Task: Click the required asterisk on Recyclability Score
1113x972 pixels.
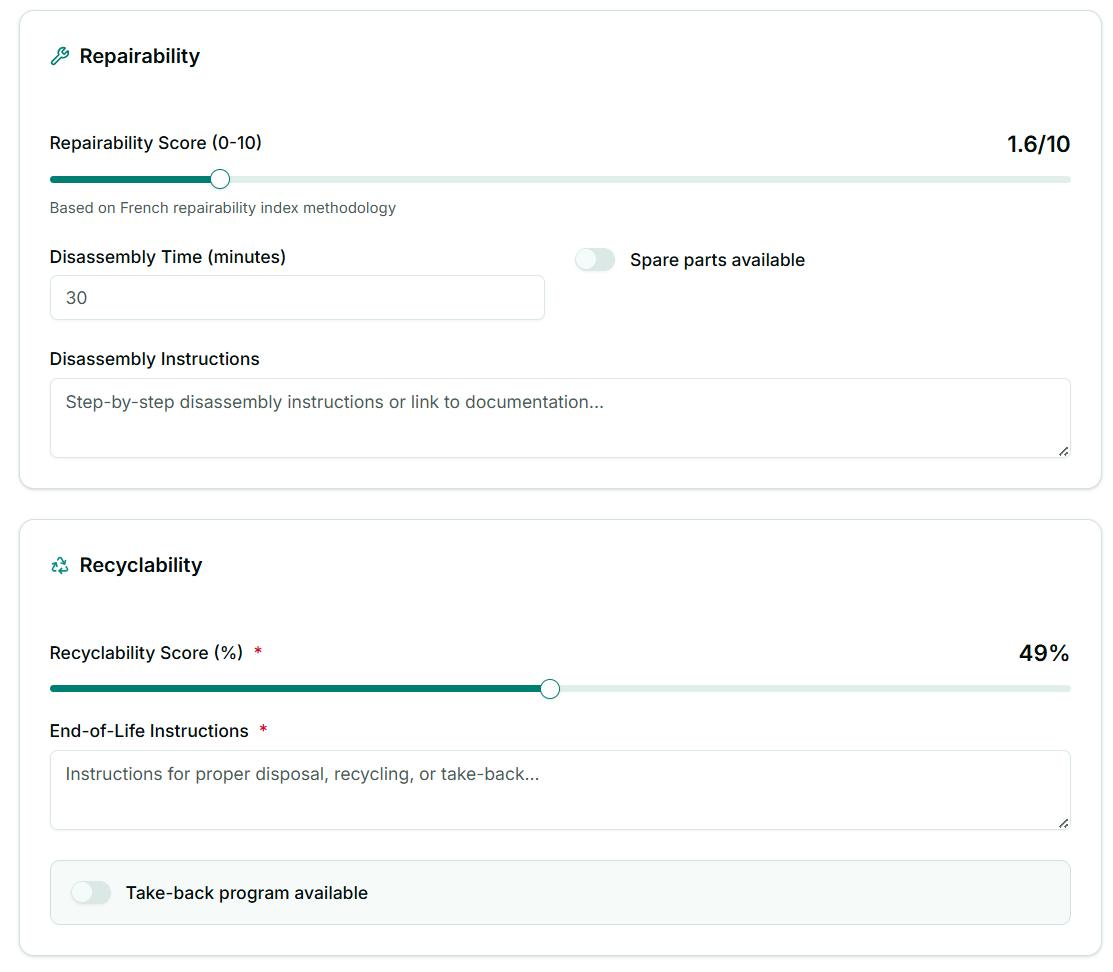Action: coord(257,649)
